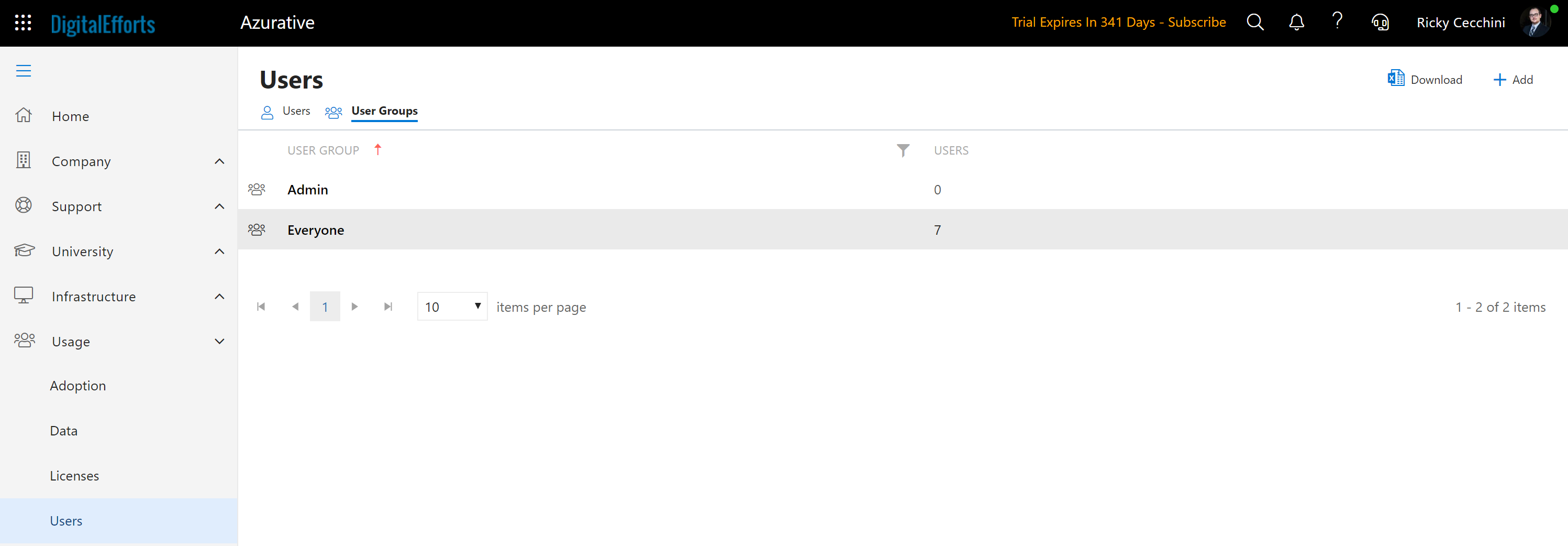Sort by USER GROUP column header
The height and width of the screenshot is (546, 1568).
pos(323,150)
